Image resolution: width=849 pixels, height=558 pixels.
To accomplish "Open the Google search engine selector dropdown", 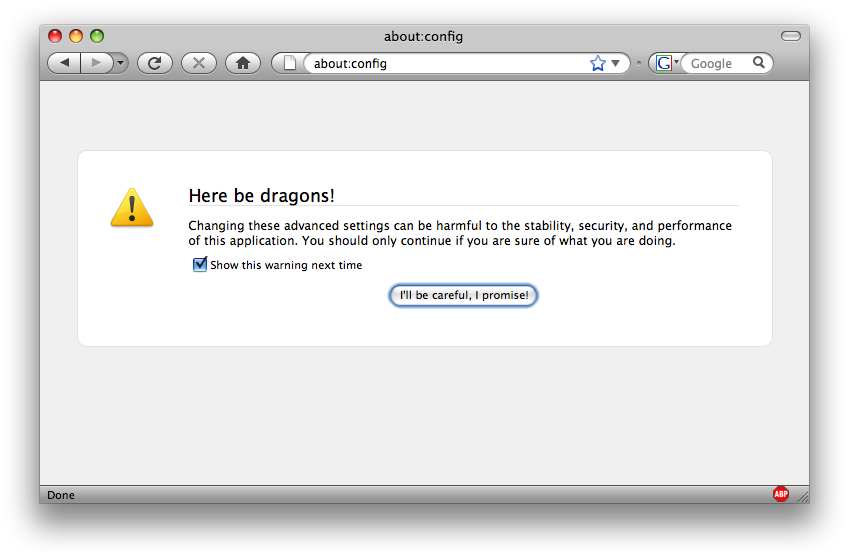I will click(665, 63).
